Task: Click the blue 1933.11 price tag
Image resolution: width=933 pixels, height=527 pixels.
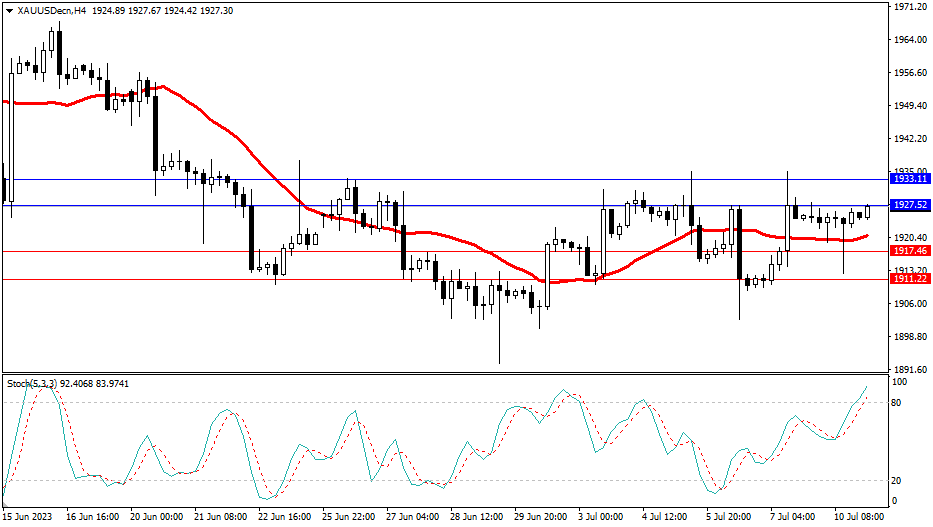Action: (x=910, y=178)
